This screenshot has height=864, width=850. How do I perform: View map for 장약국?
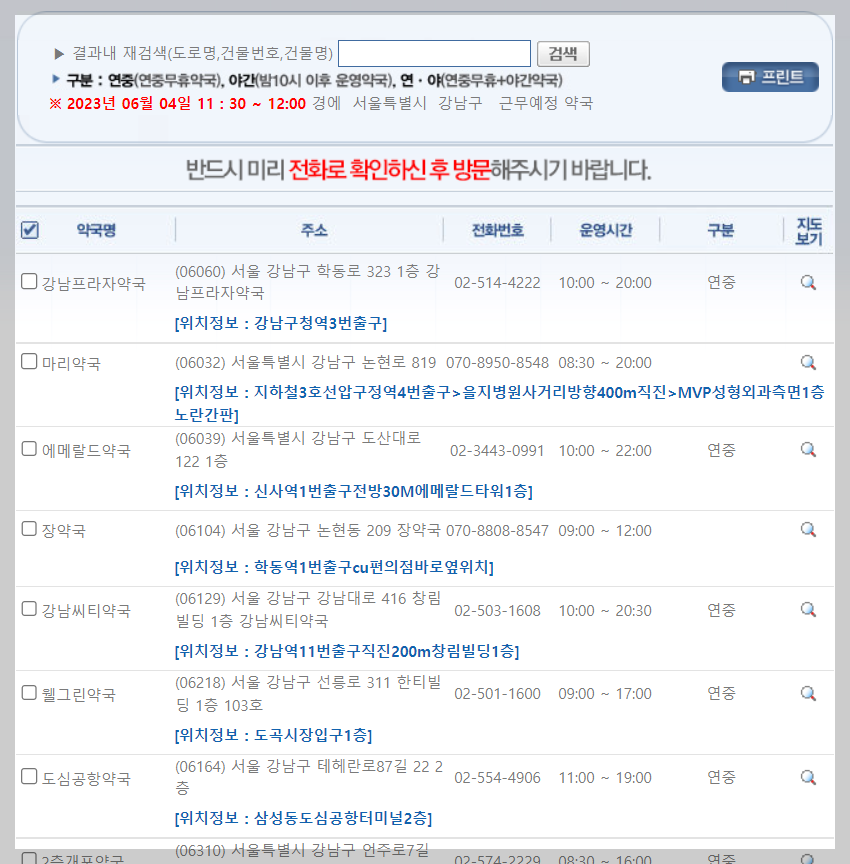(x=808, y=530)
